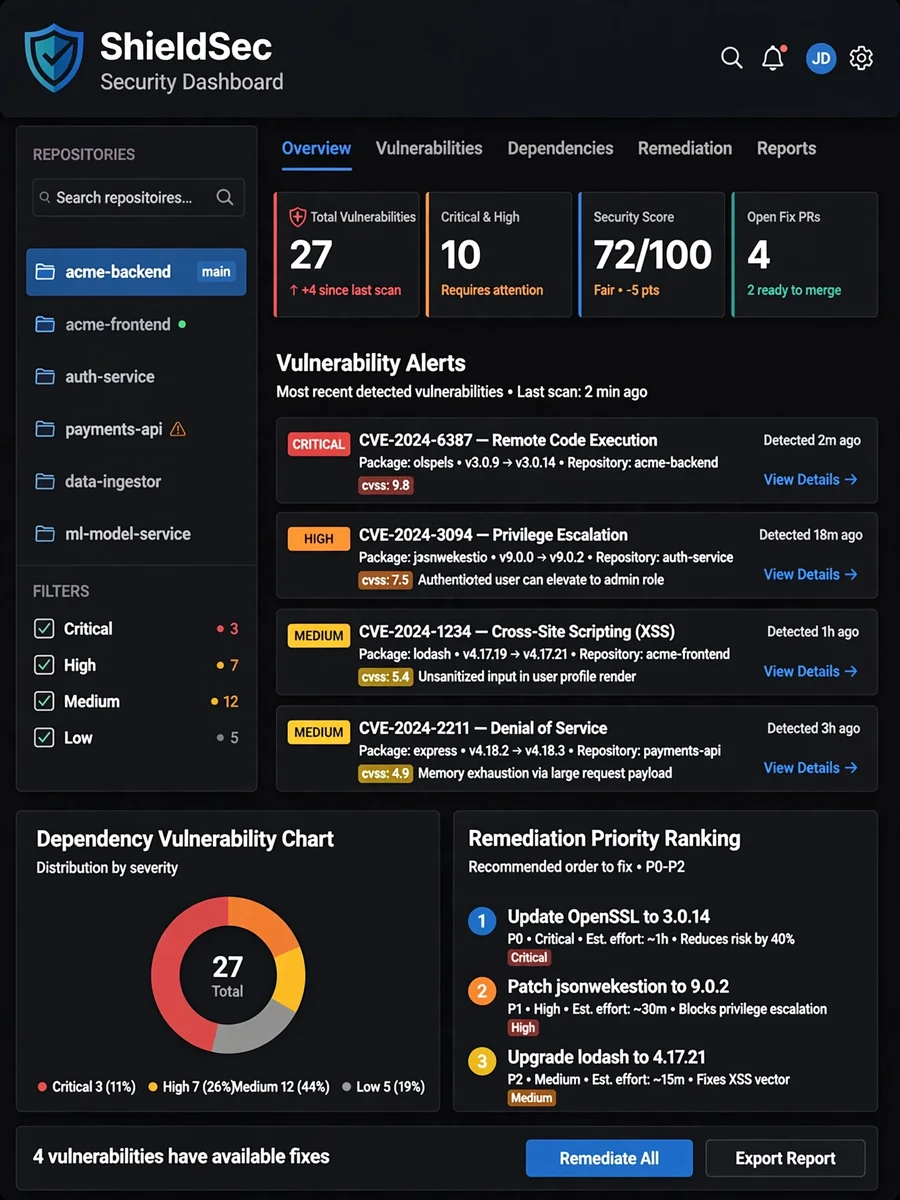Click the MEDIUM badge on CVE-2024-1234
900x1200 pixels.
[x=319, y=635]
